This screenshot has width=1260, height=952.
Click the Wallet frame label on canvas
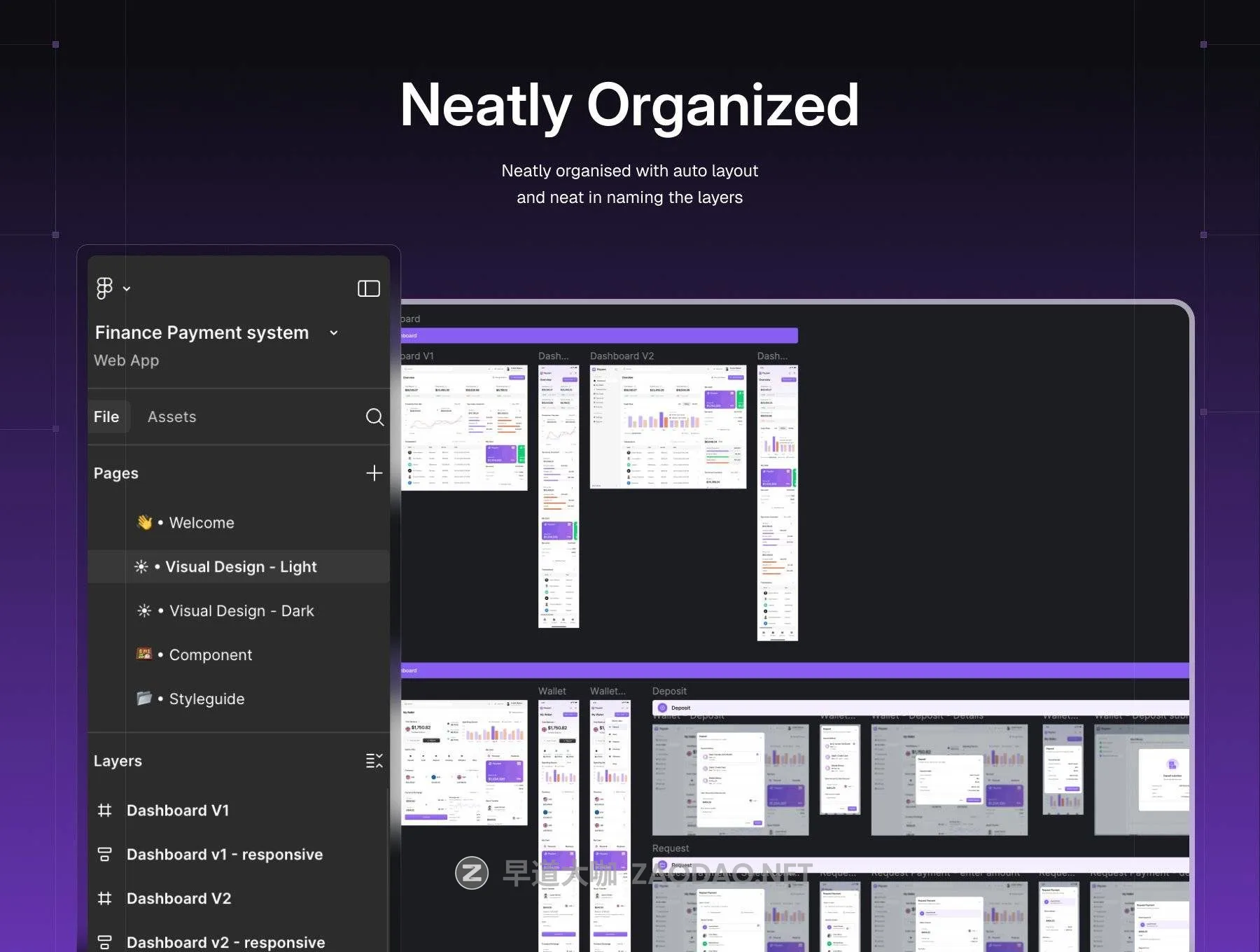tap(552, 691)
